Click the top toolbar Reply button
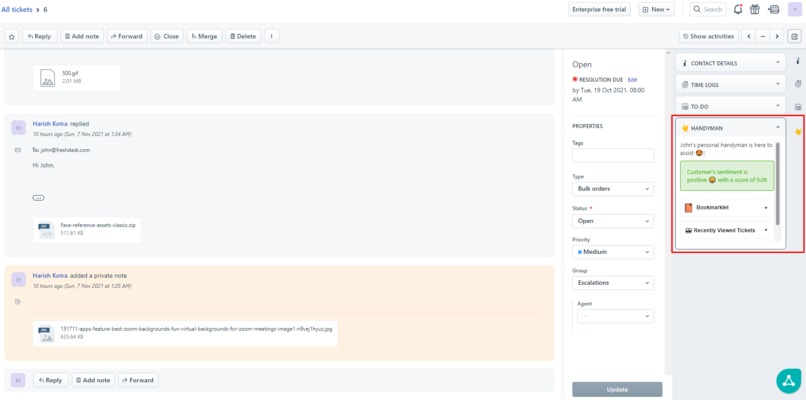Viewport: 806px width, 400px height. tap(40, 37)
